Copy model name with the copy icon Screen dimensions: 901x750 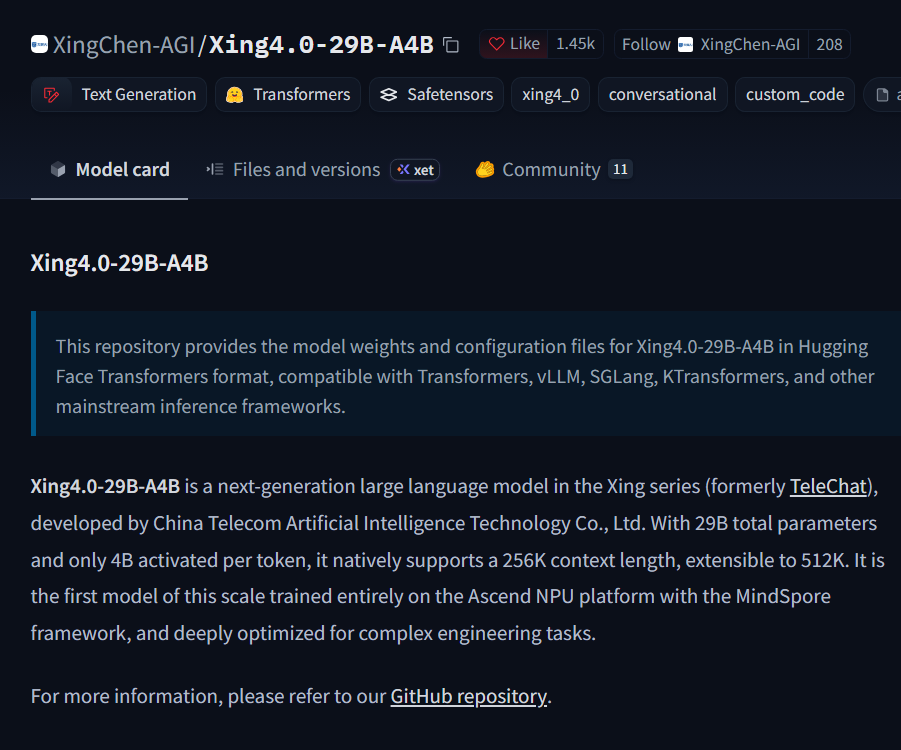point(451,45)
